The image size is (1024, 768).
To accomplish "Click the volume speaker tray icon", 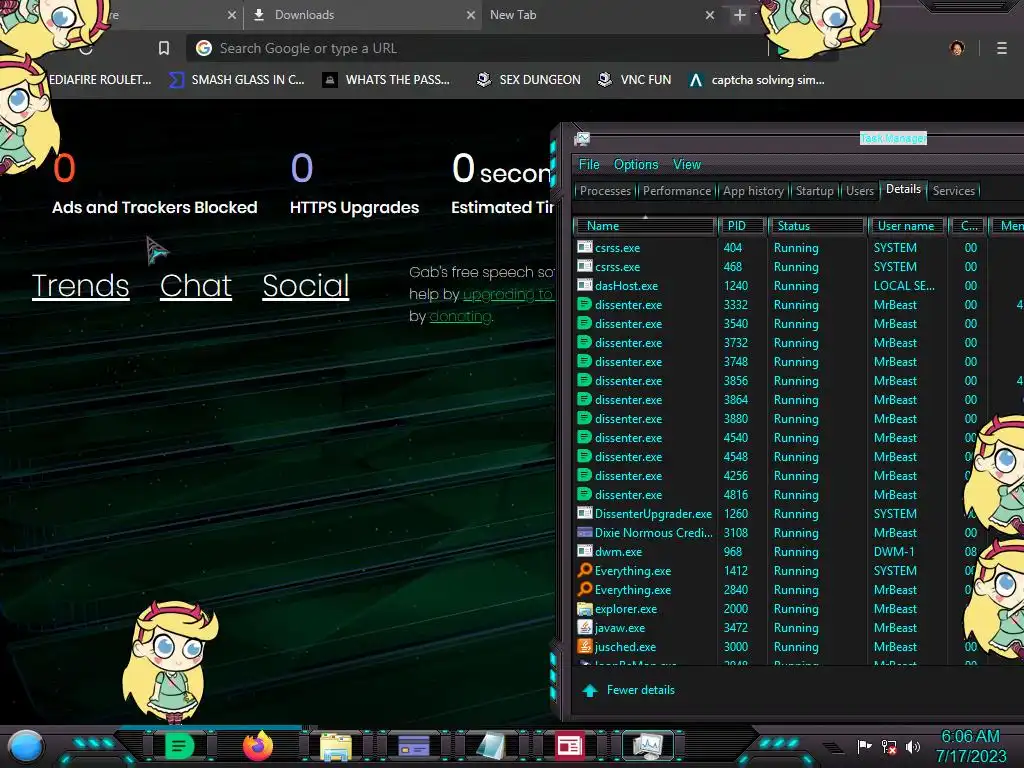I will coord(912,746).
